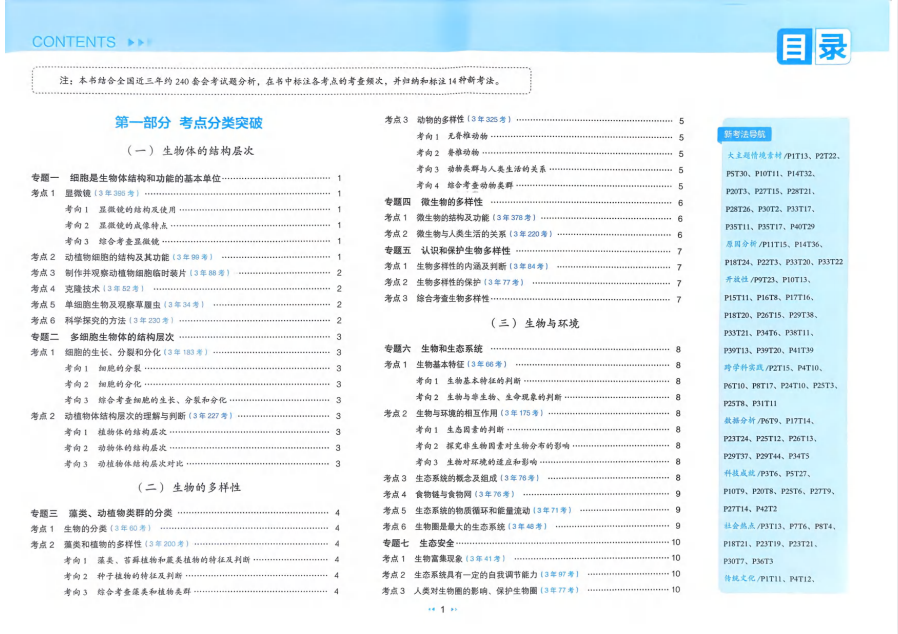
Task: Open the 第一部分 考点分类突破 heading
Action: coord(188,123)
